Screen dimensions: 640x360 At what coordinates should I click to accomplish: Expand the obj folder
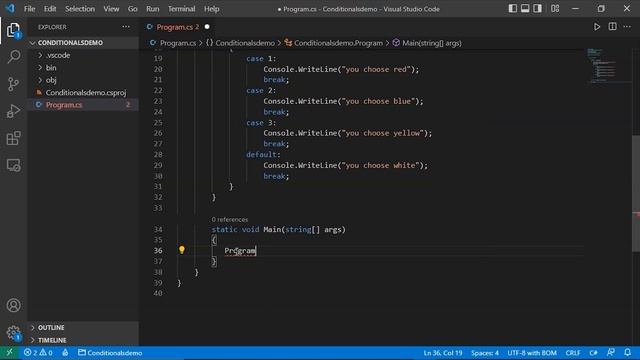83,80
